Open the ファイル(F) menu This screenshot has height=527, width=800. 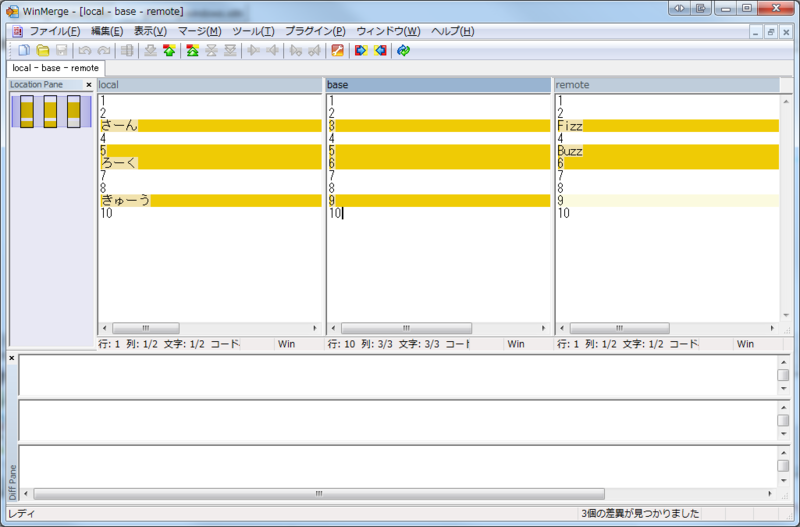coord(55,31)
